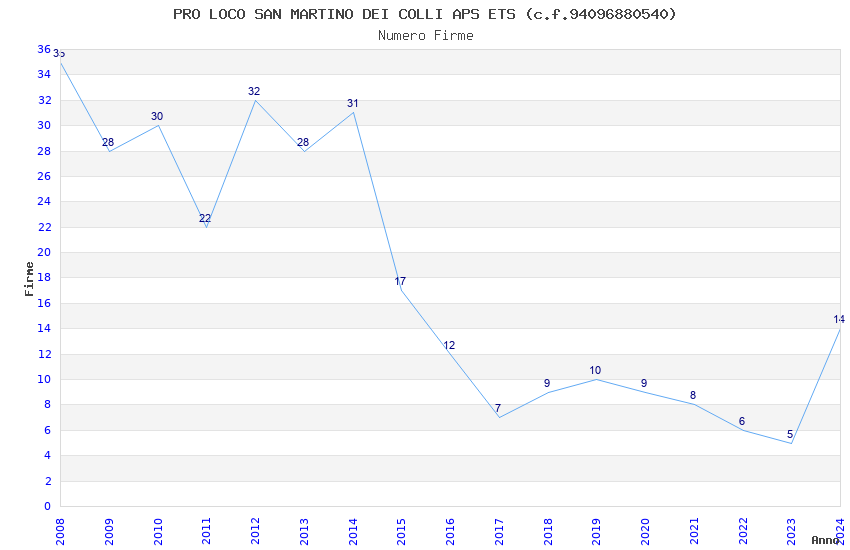Click y-axis tick value 2
The height and width of the screenshot is (550, 850).
pos(47,481)
